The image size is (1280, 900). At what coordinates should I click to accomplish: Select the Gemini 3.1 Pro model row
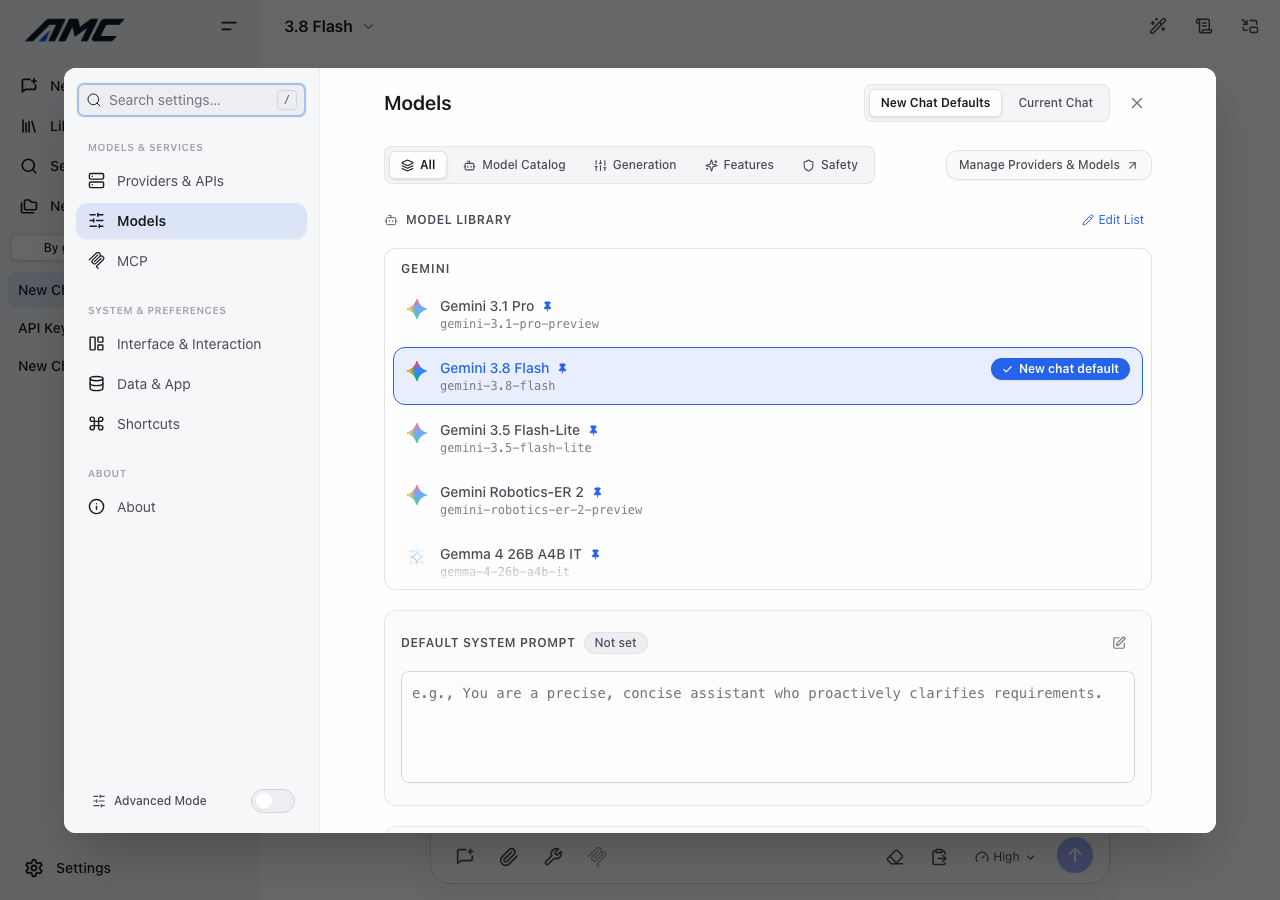point(768,314)
